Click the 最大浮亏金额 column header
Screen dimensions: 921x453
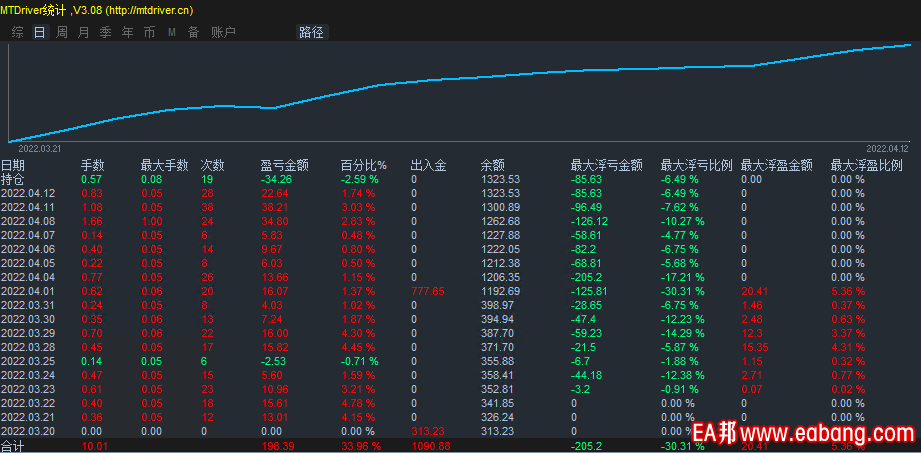point(606,165)
